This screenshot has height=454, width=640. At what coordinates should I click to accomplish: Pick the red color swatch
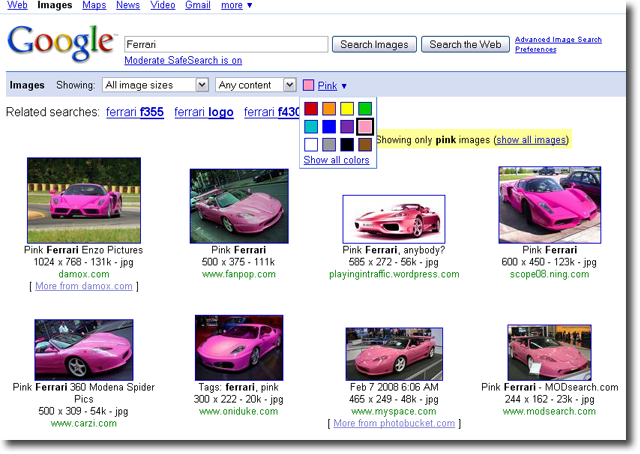(311, 109)
